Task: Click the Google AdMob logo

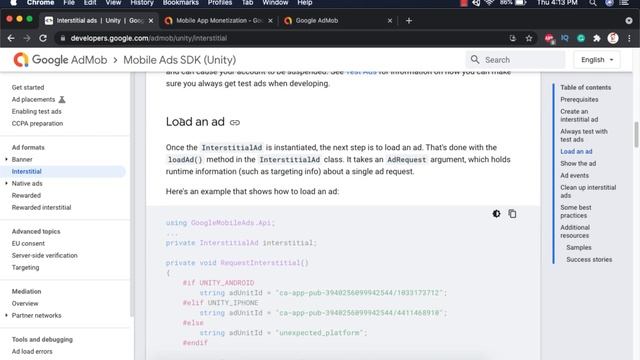Action: coord(20,60)
